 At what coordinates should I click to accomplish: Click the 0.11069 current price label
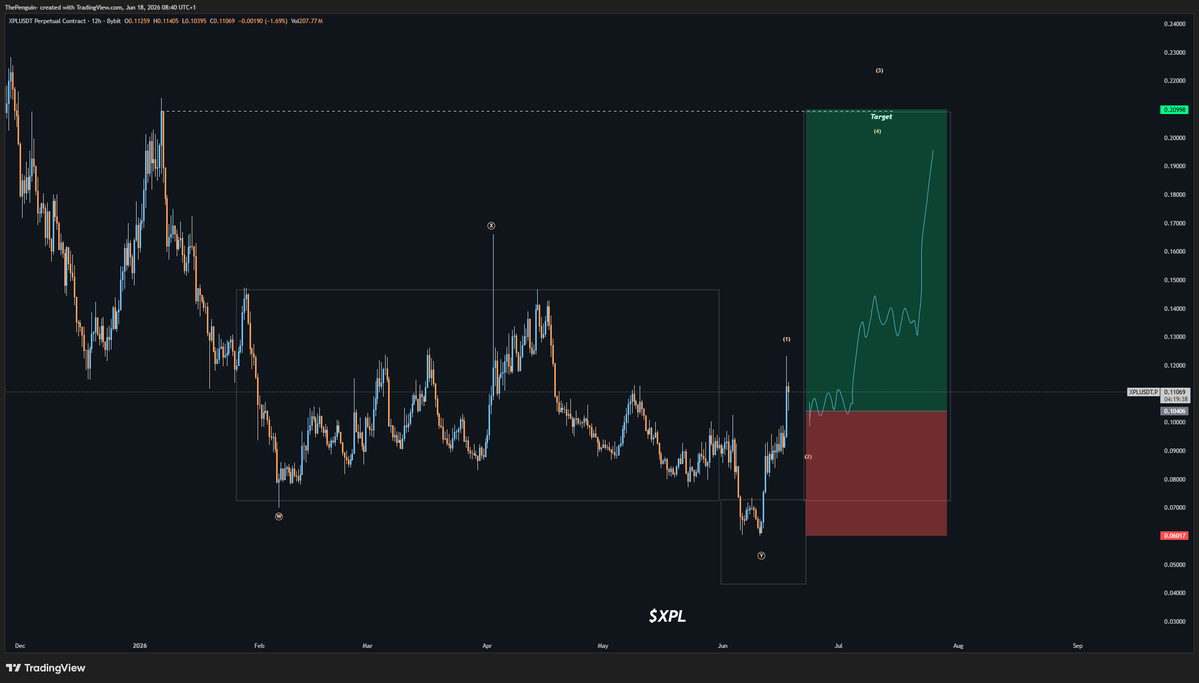pyautogui.click(x=1175, y=392)
